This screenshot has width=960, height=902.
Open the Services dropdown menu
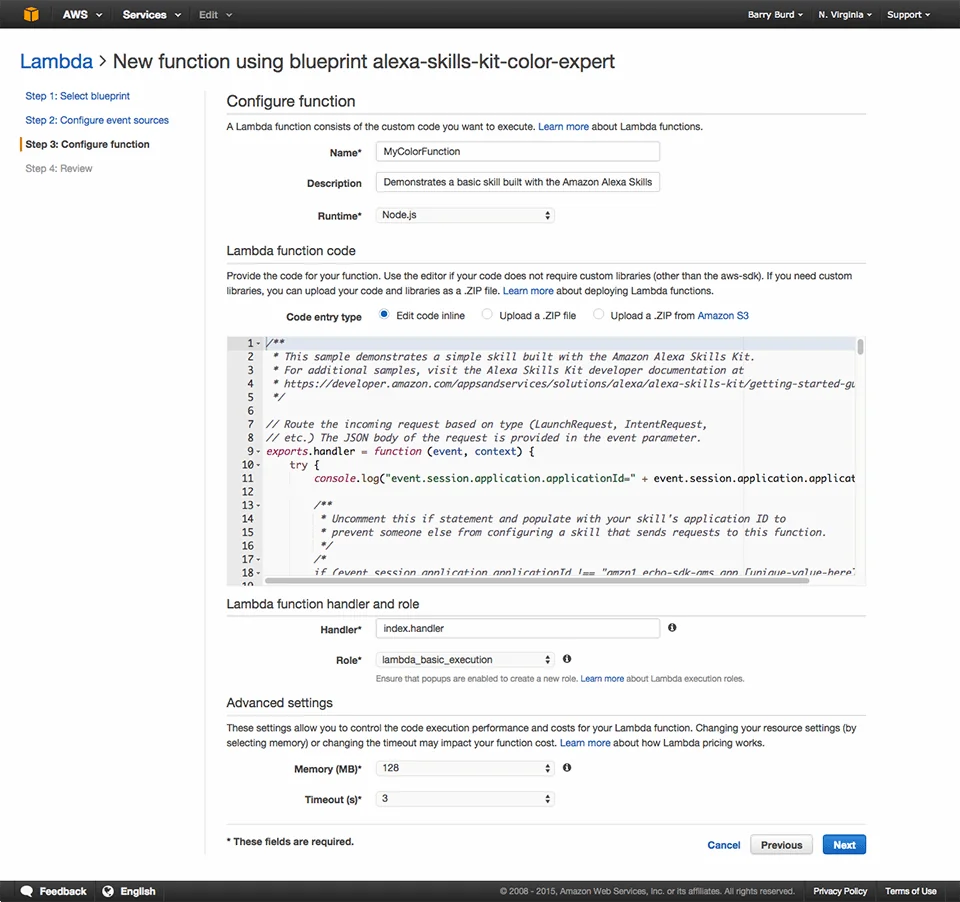point(151,15)
